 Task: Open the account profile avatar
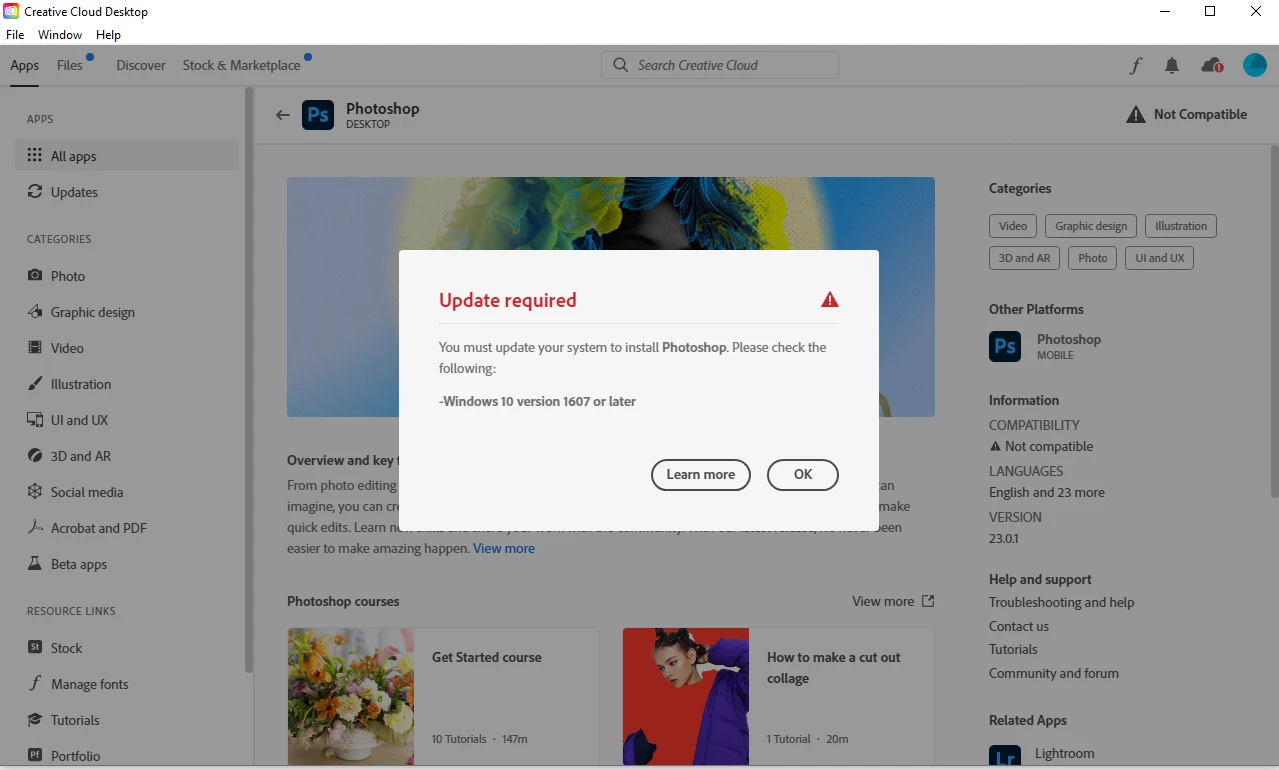(x=1255, y=66)
